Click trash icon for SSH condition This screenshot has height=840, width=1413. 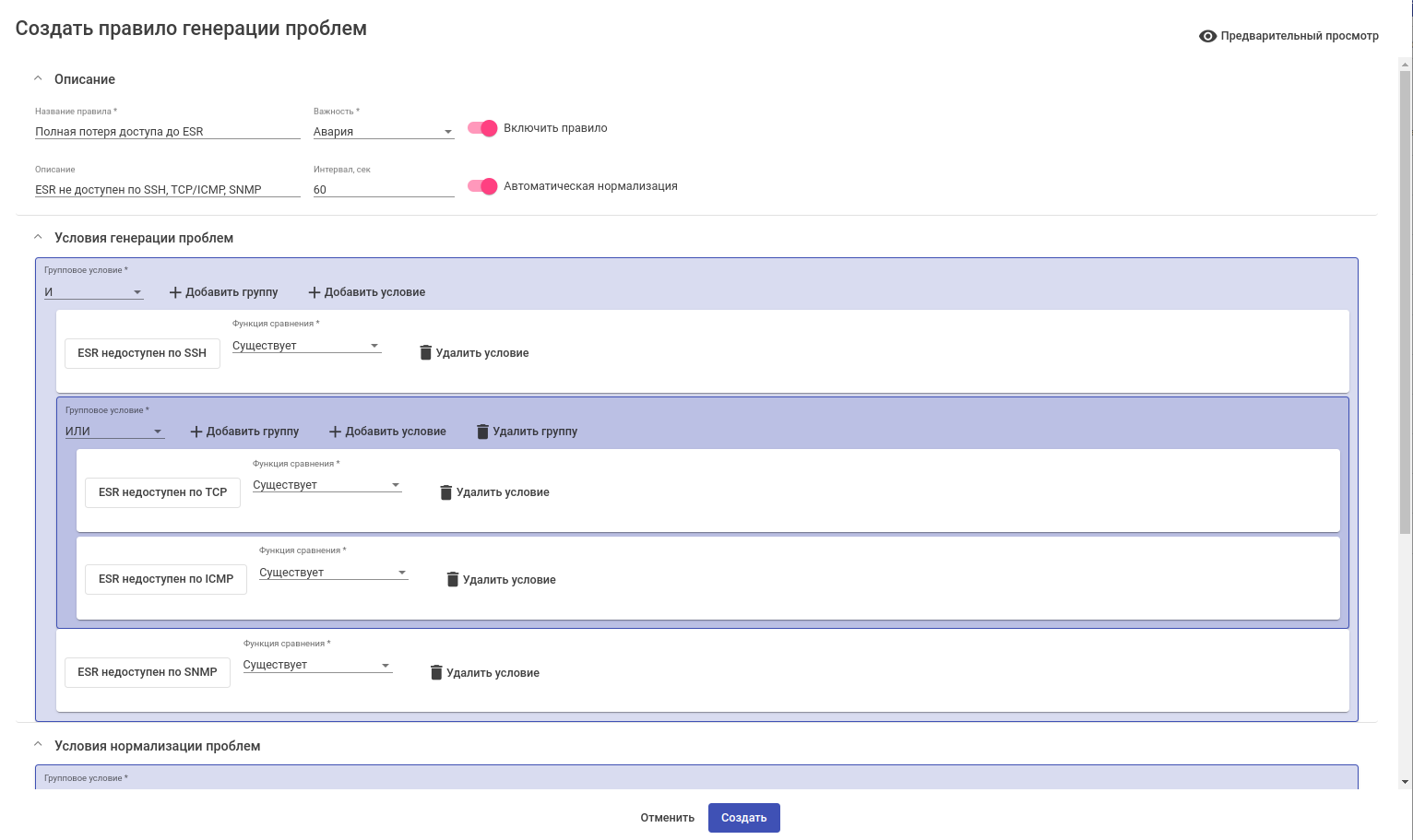point(425,352)
